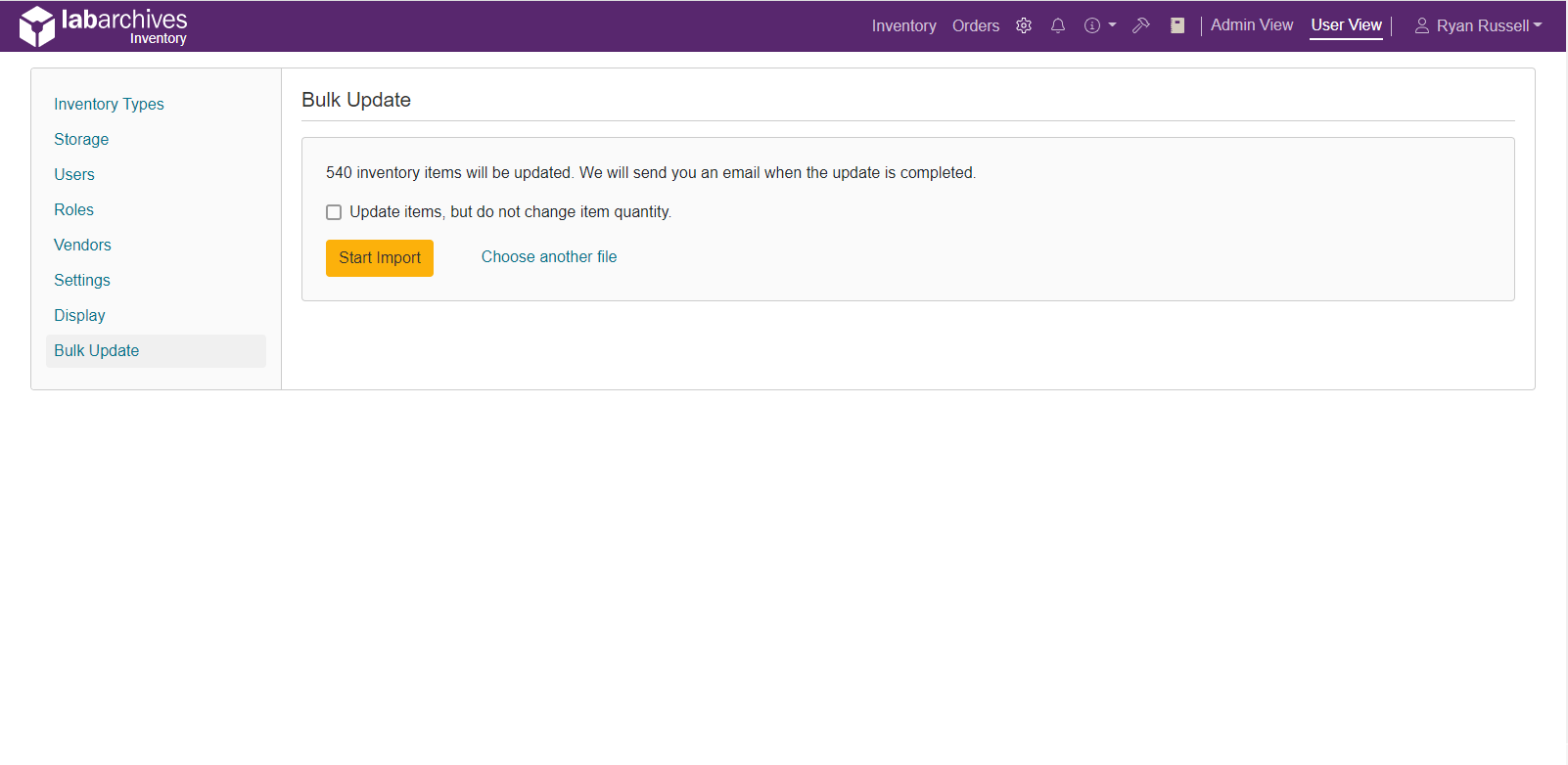Screen dimensions: 1568x765
Task: Click the LabArchives cube logo
Action: [37, 26]
